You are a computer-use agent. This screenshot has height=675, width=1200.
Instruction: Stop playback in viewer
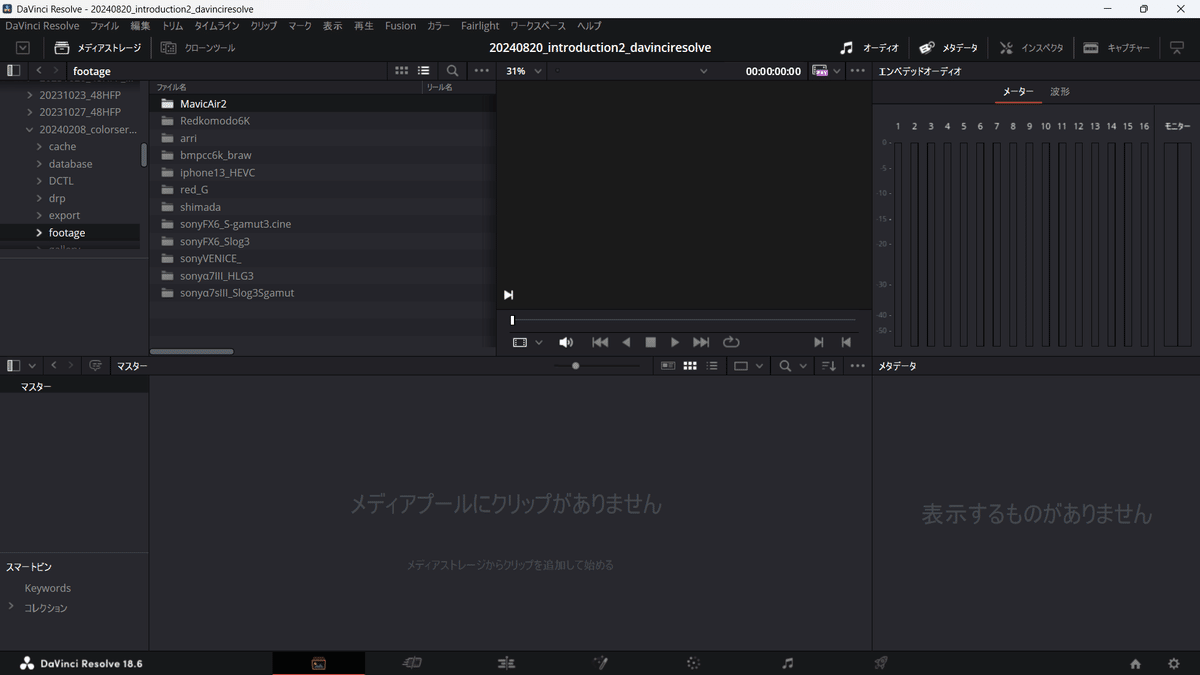pyautogui.click(x=651, y=342)
